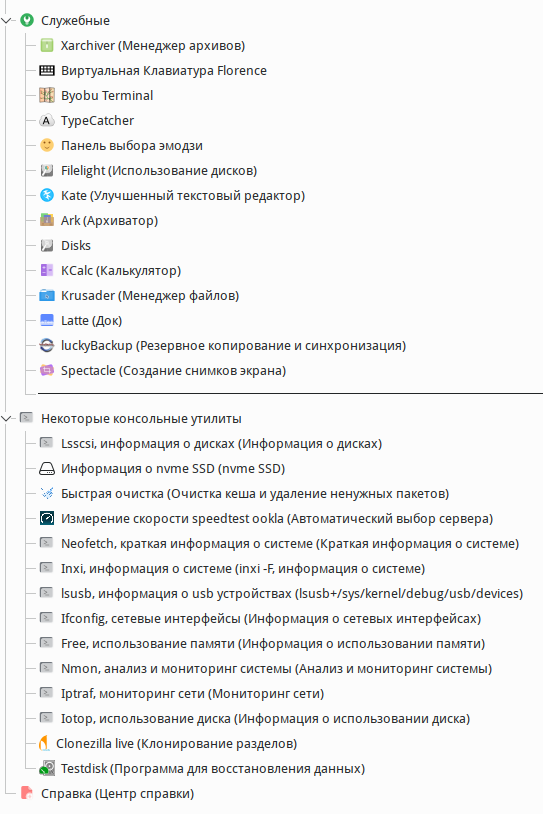Viewport: 543px width, 814px height.
Task: Click the Быстрая очистка broom icon
Action: click(x=47, y=493)
